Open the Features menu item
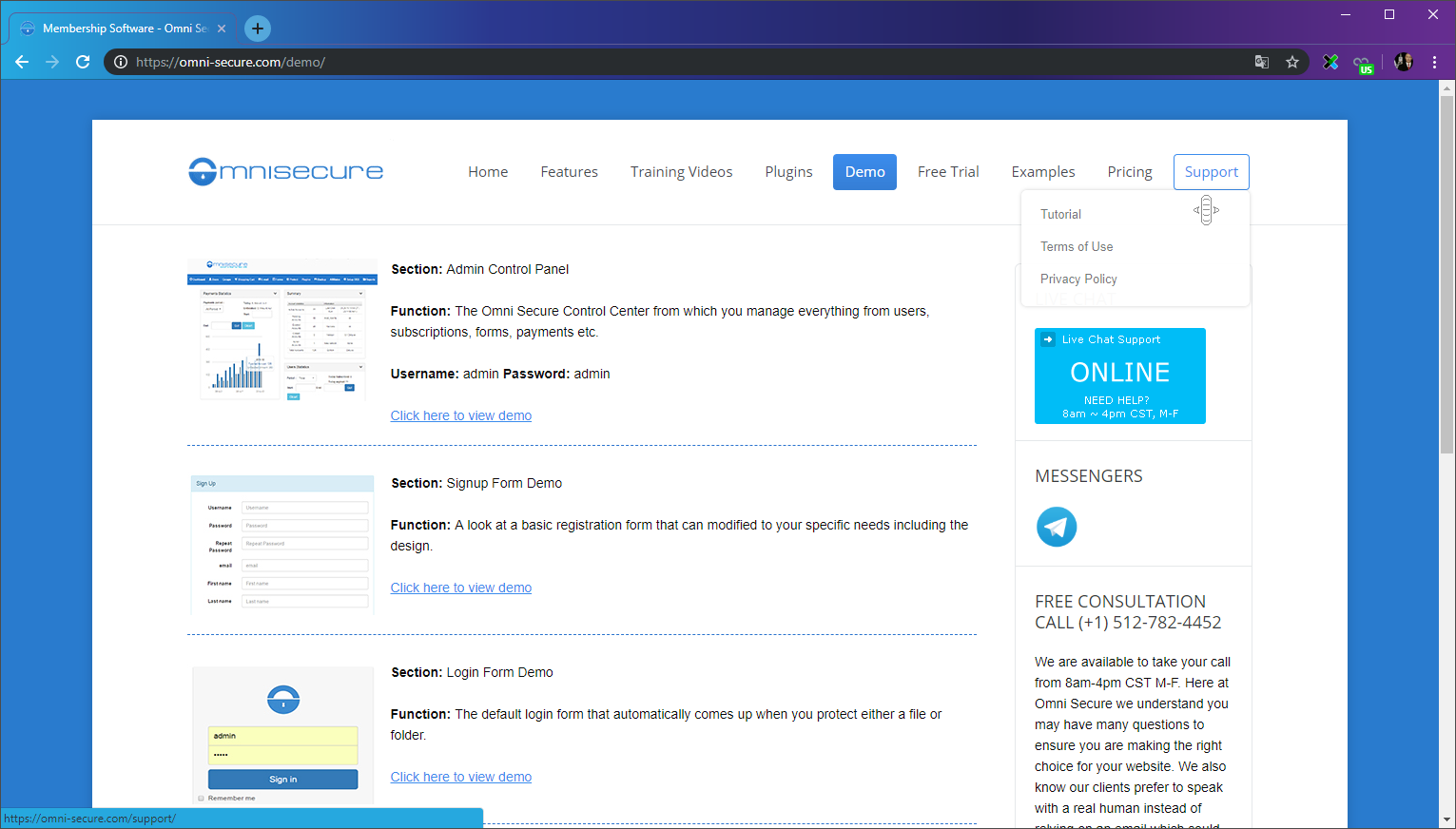Viewport: 1456px width, 829px height. [570, 172]
